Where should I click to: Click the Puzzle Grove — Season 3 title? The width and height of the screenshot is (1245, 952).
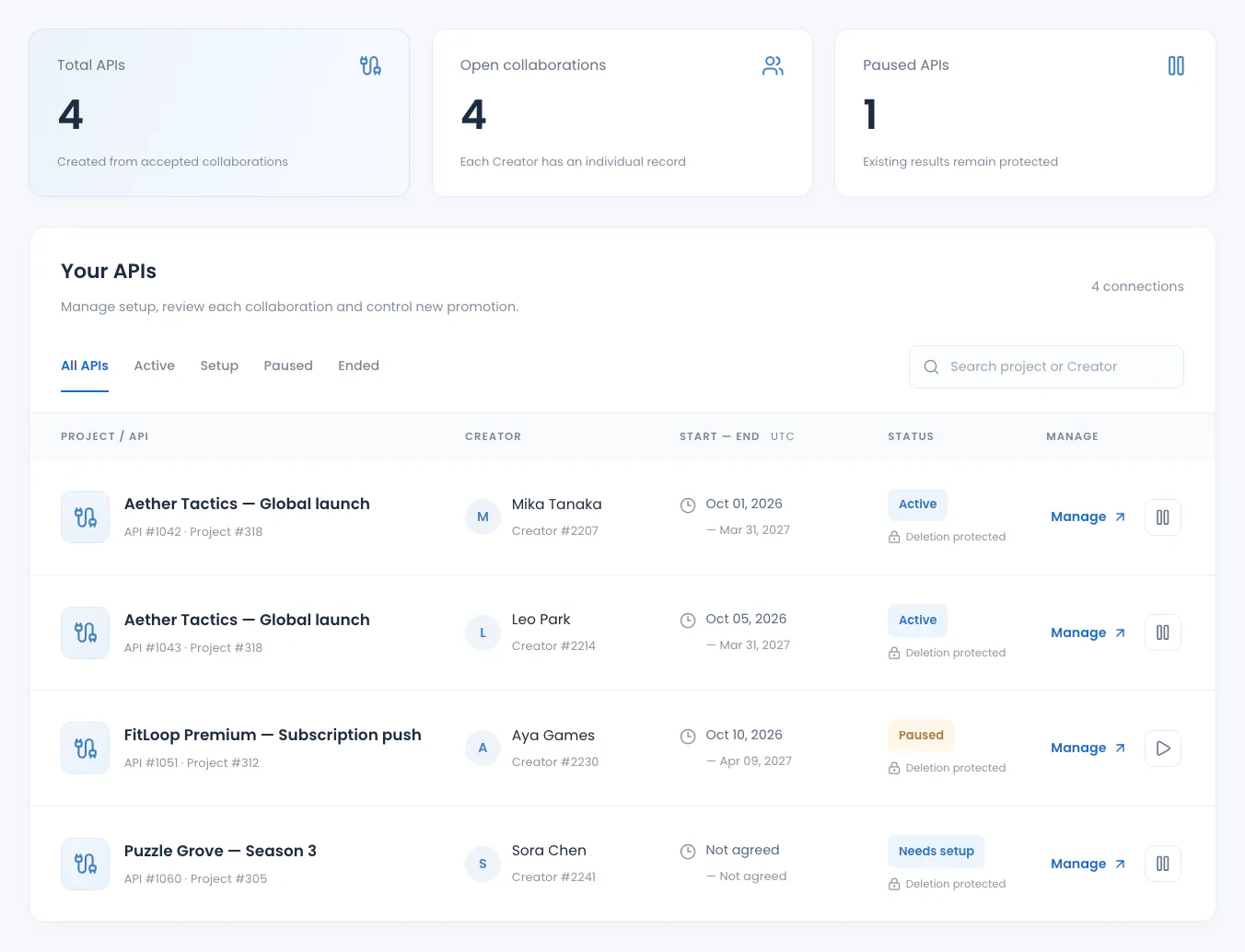pos(220,851)
